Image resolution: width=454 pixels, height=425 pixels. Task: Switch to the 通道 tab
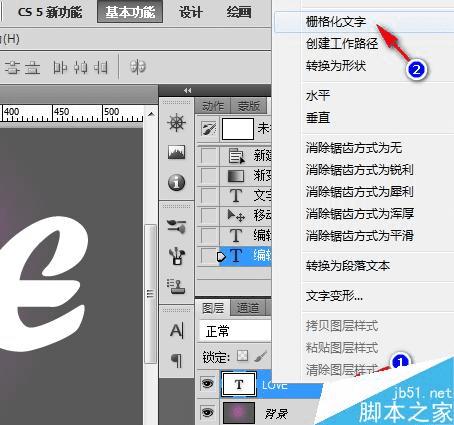click(x=248, y=308)
